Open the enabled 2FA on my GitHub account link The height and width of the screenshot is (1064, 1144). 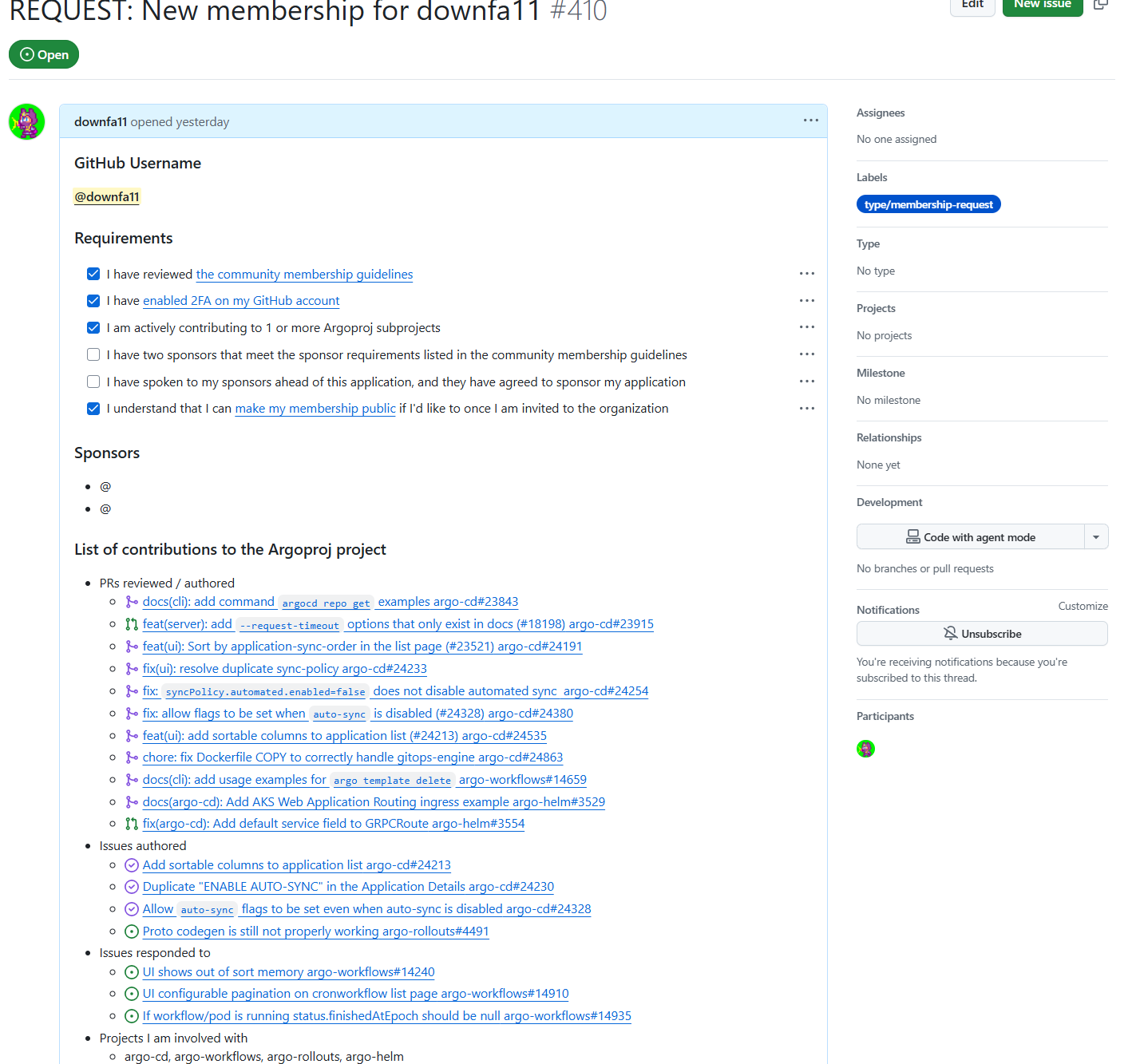(241, 301)
